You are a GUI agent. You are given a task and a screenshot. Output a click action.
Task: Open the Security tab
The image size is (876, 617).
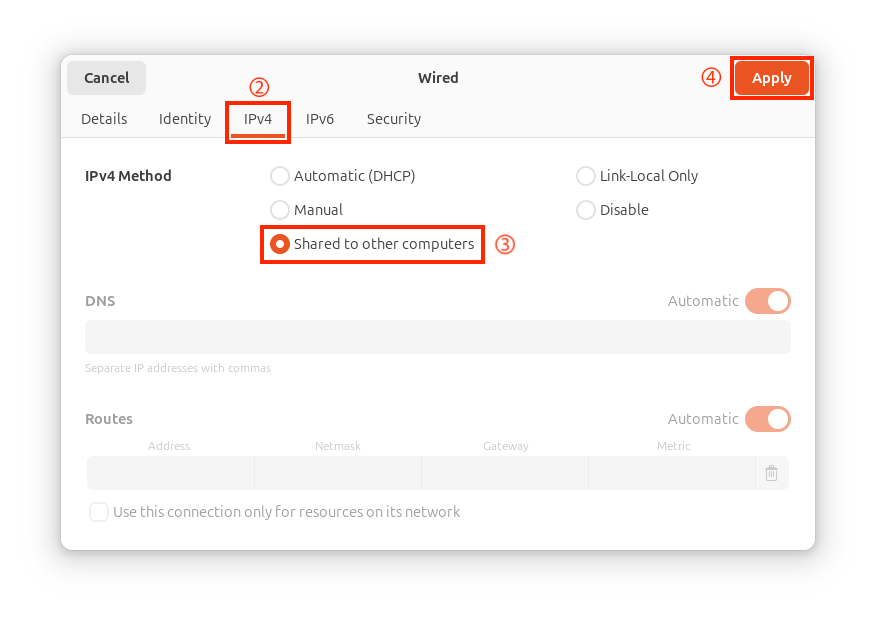(394, 119)
